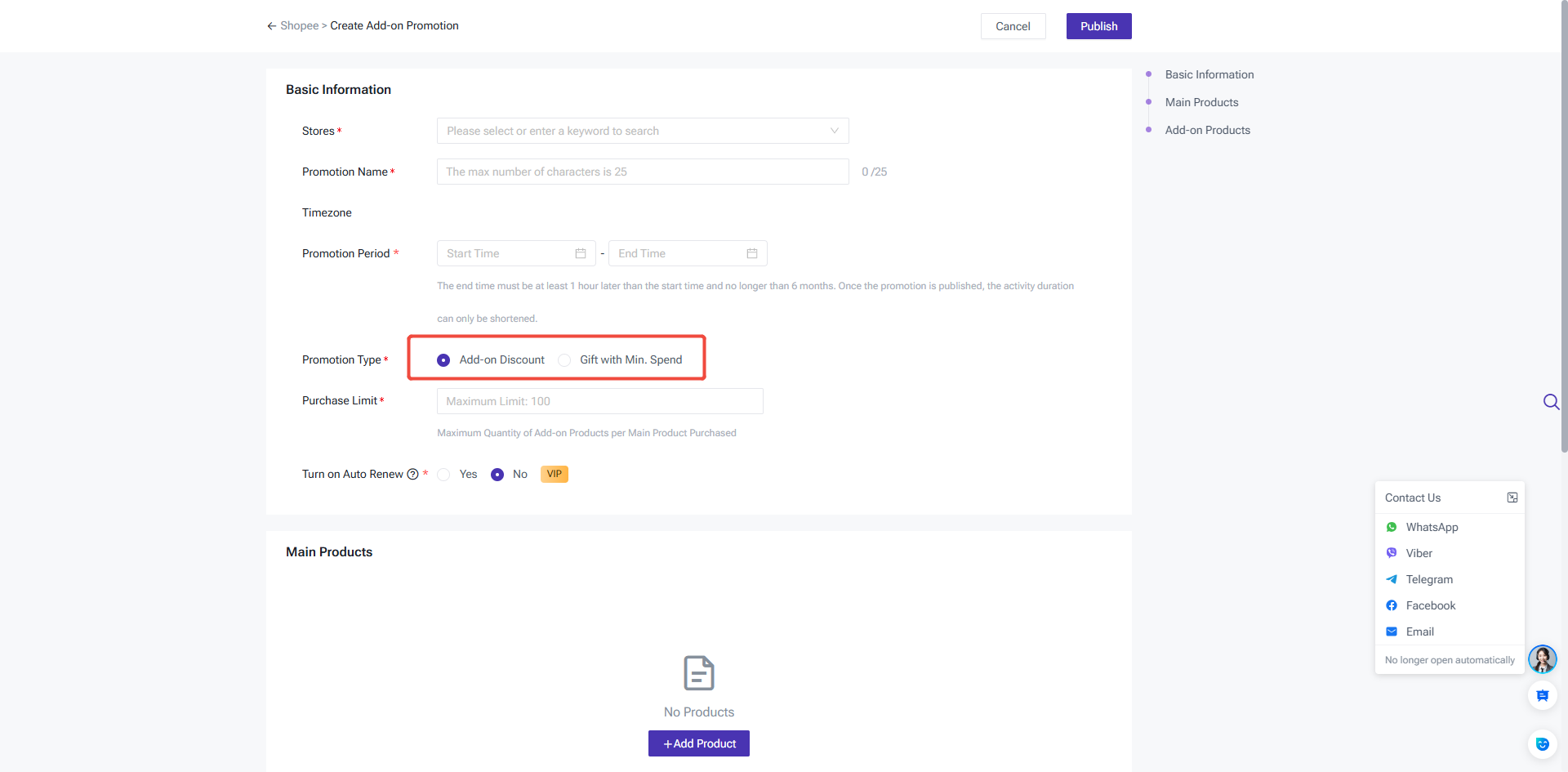Choose Gift with Min. Spend promotion type
1568x772 pixels.
[x=564, y=359]
